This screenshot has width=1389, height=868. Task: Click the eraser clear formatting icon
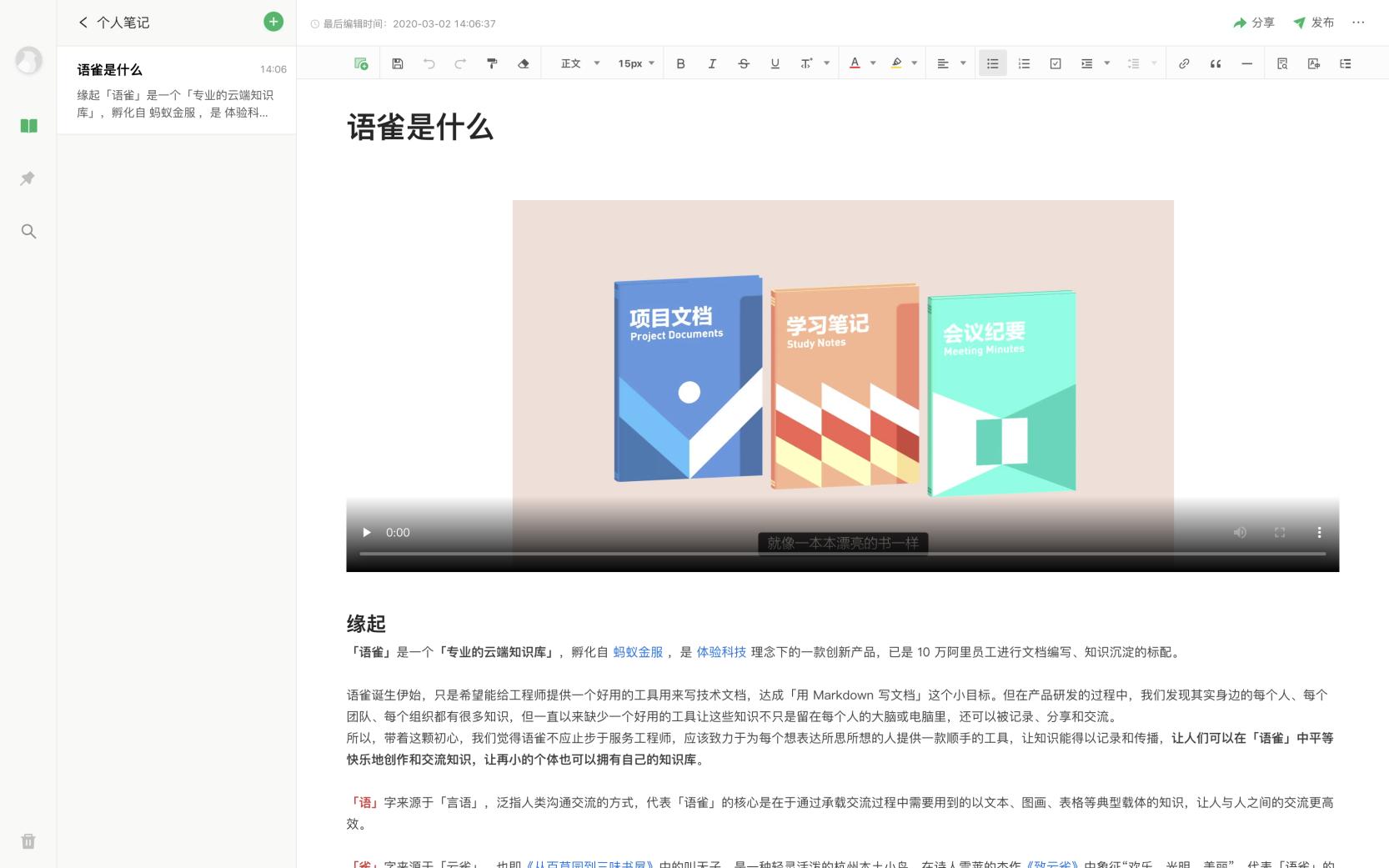[524, 63]
